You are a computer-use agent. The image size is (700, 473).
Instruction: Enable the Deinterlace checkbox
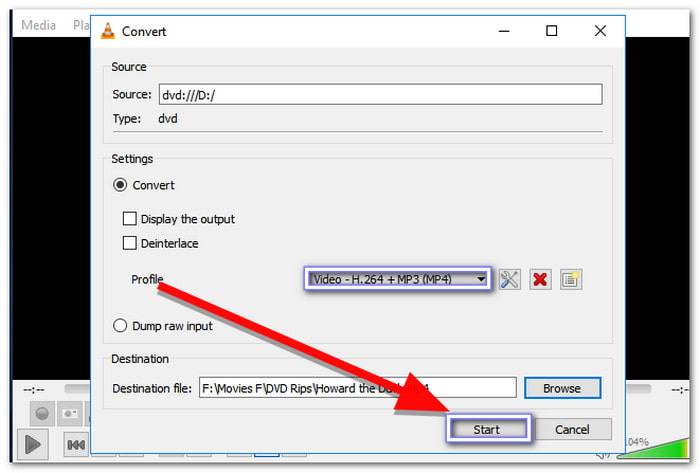129,243
